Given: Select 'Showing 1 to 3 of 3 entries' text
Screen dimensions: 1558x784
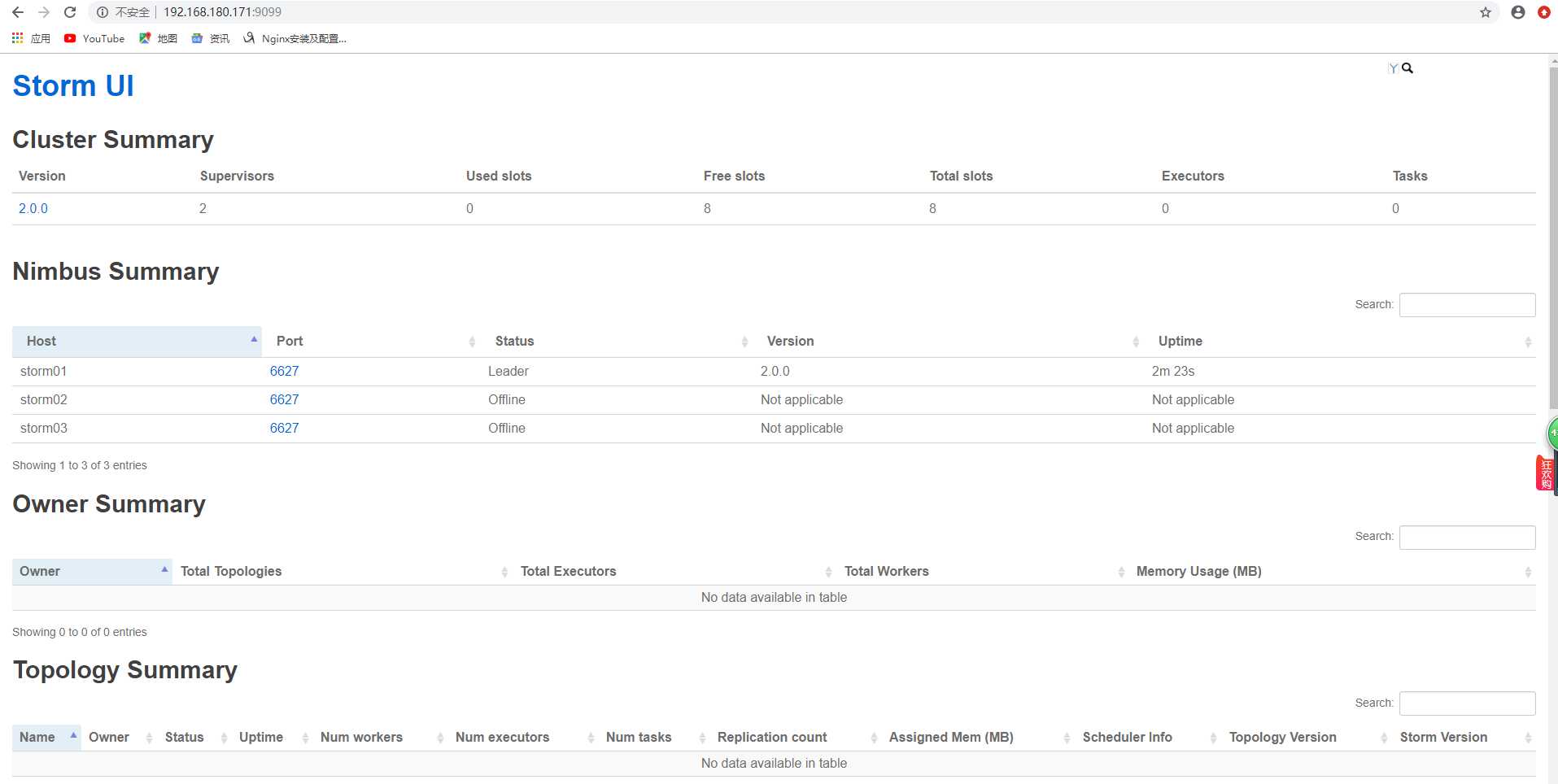Looking at the screenshot, I should click(80, 465).
